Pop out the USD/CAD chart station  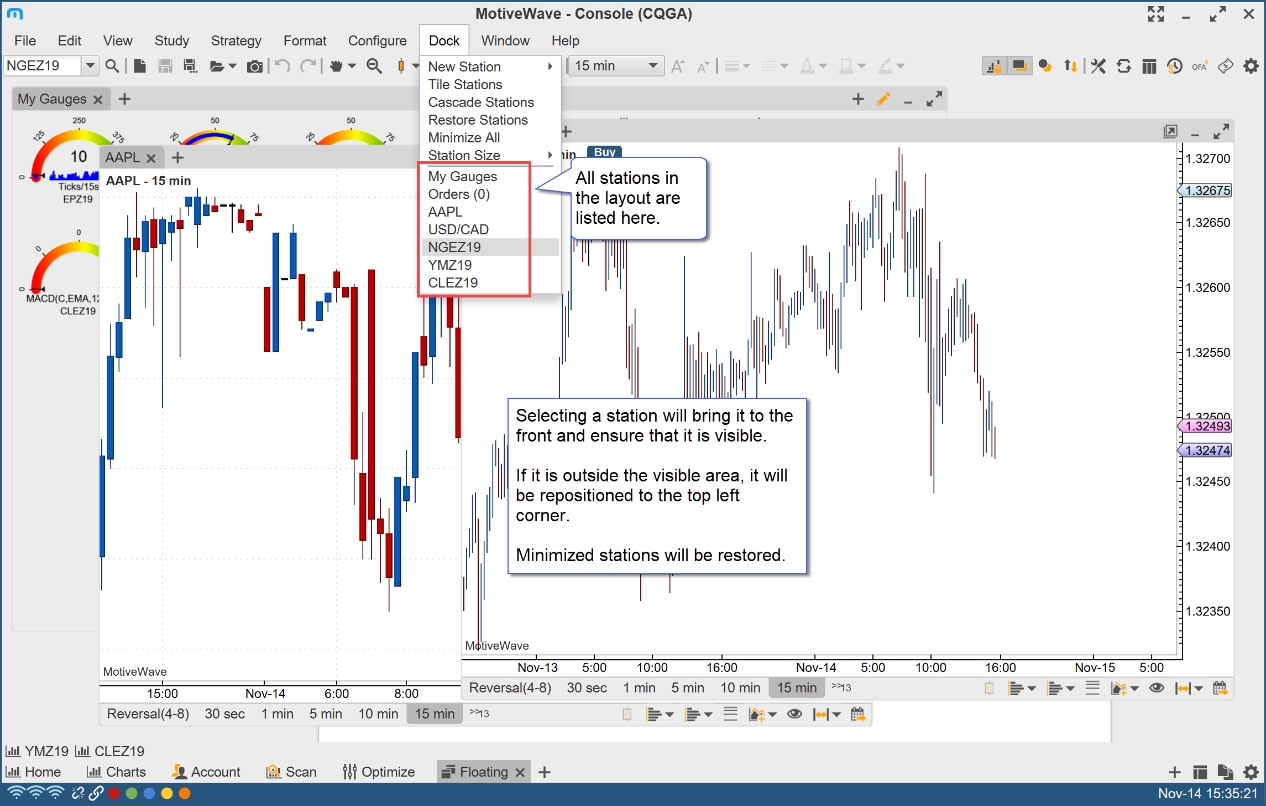(x=1171, y=132)
